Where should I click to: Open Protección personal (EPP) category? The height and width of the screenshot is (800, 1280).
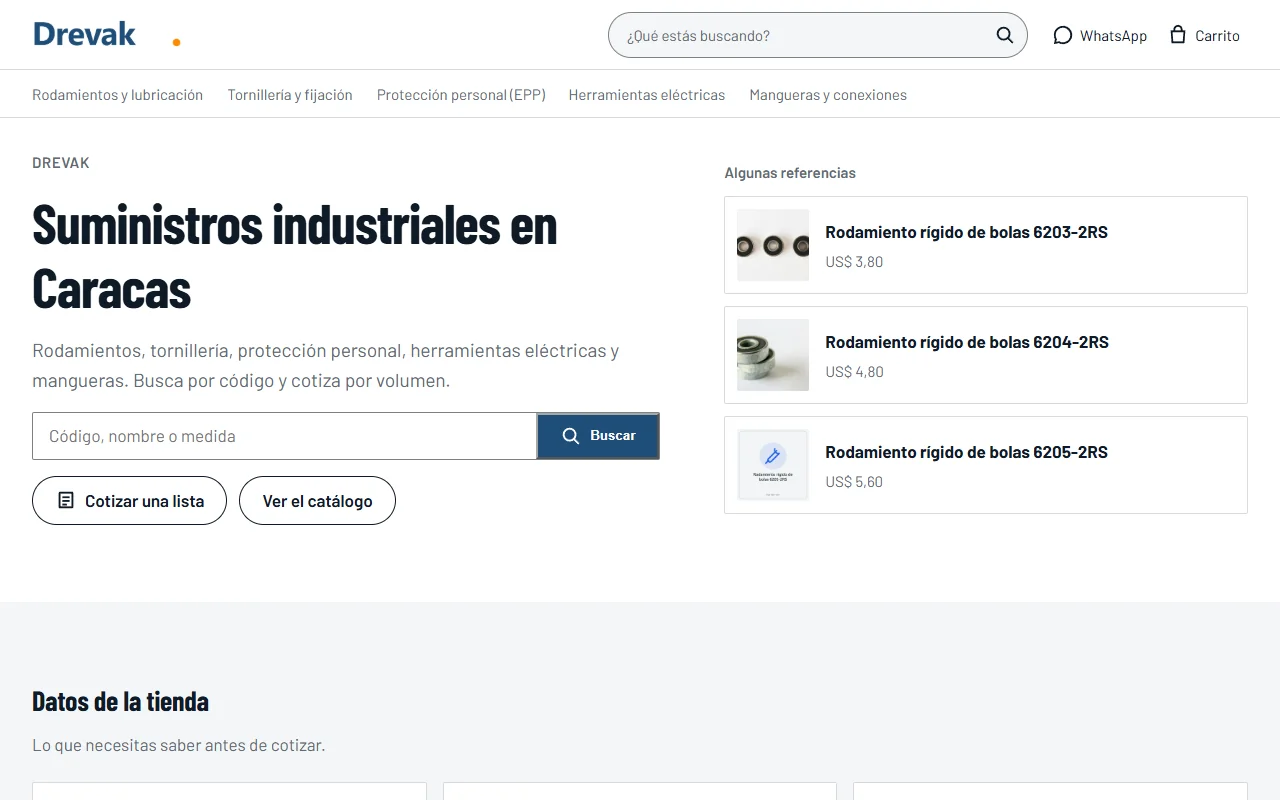461,95
